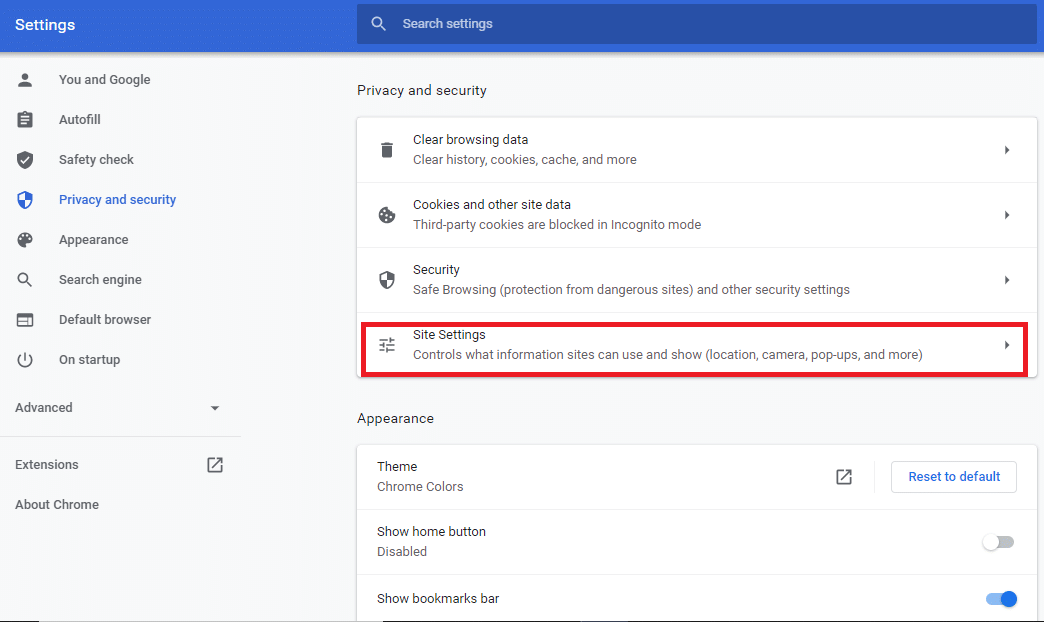Open the Security row chevron
Screen dimensions: 1044x622
click(x=1007, y=280)
